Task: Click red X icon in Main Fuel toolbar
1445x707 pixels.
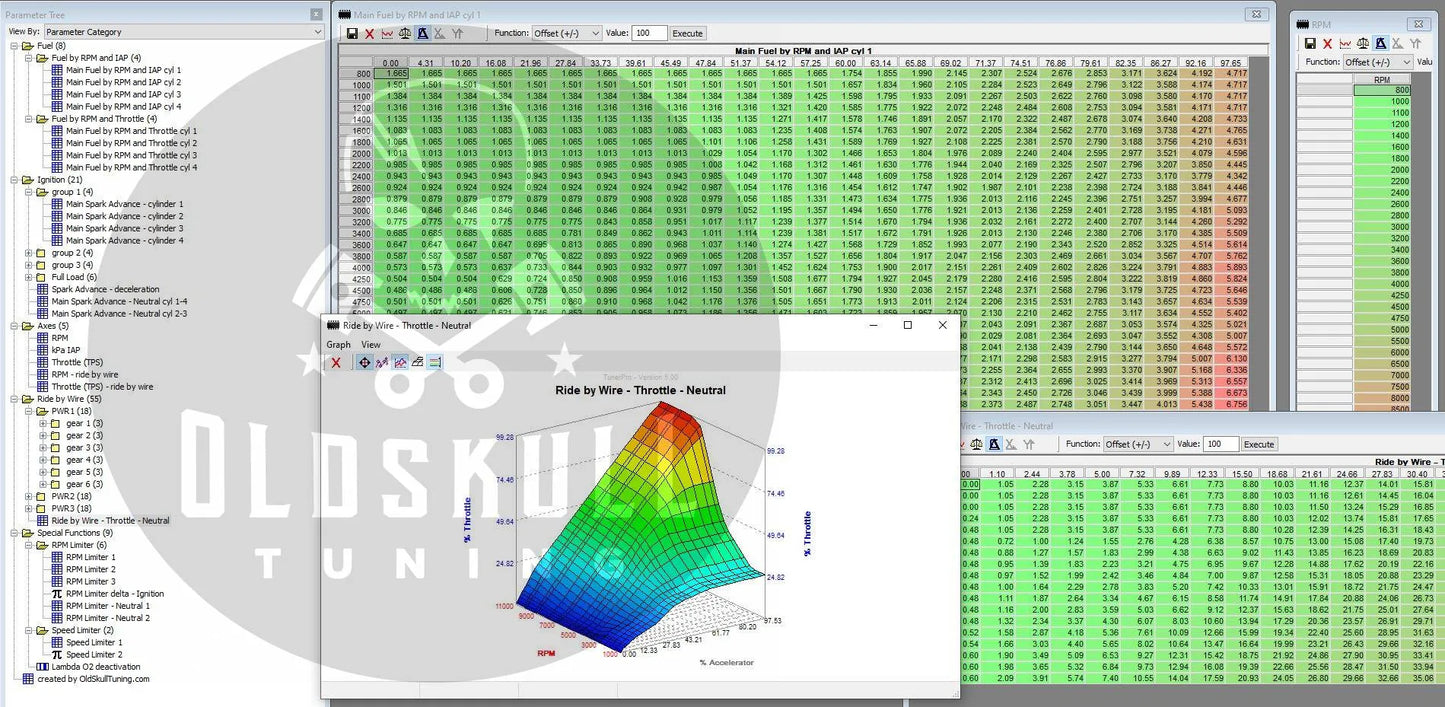Action: 369,33
